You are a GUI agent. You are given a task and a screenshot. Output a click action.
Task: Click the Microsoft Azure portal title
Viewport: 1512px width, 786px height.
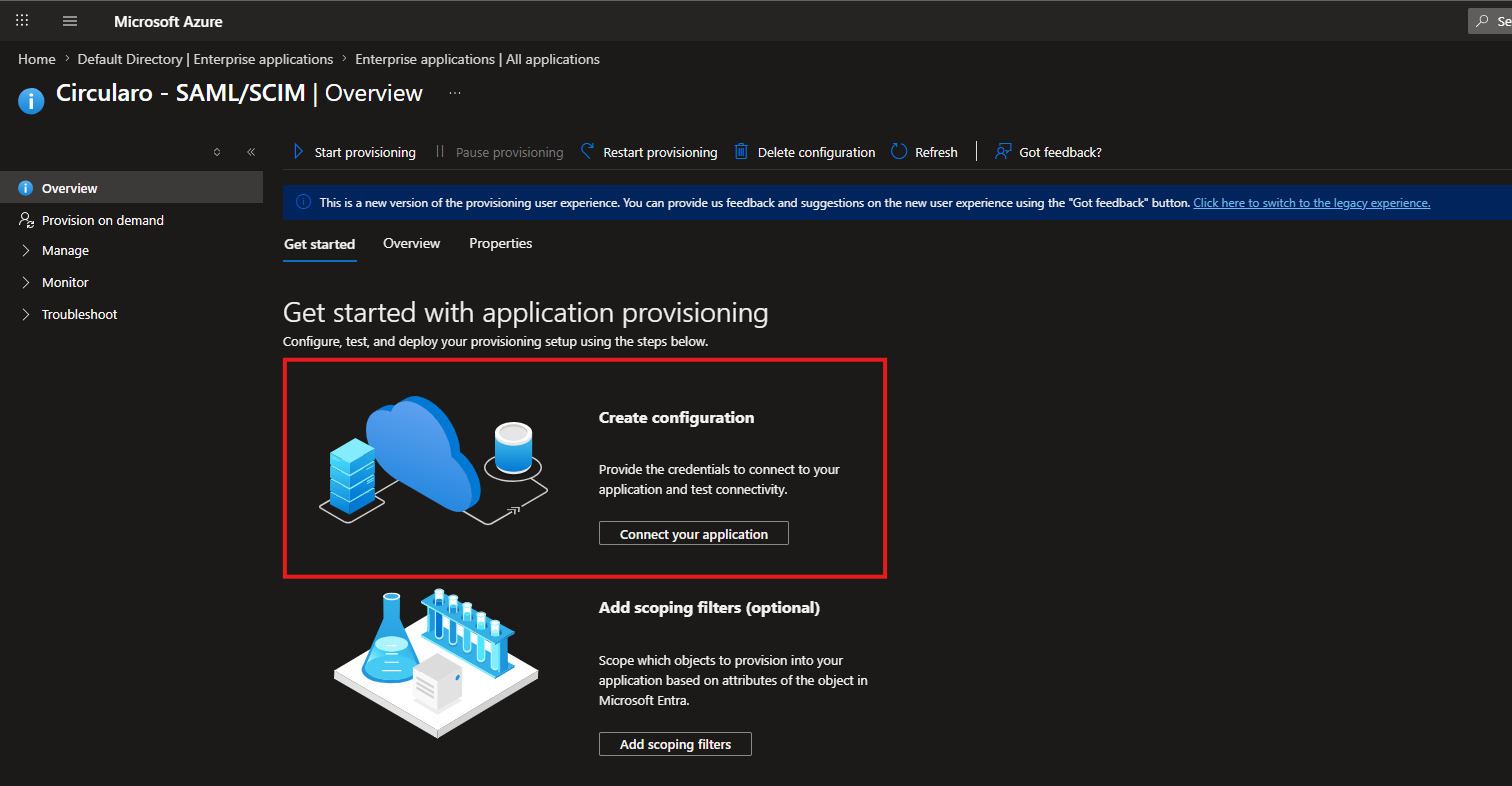pyautogui.click(x=169, y=21)
